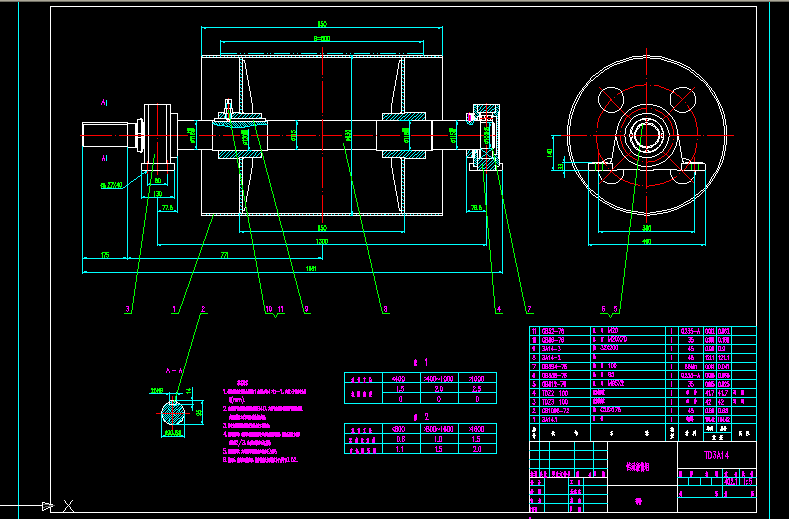
Task: Select the 1981 overall length dimension
Action: point(312,268)
